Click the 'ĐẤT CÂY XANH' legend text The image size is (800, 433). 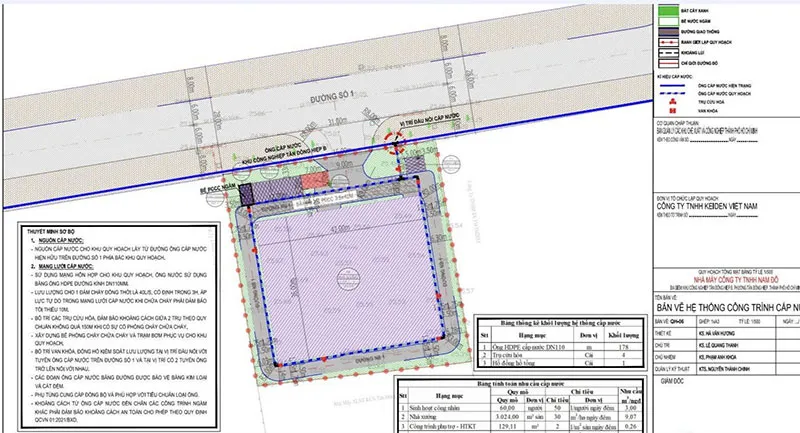tap(695, 11)
